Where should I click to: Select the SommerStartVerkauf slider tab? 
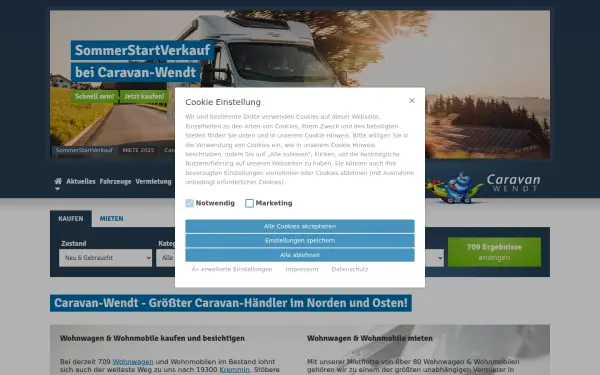(x=84, y=150)
